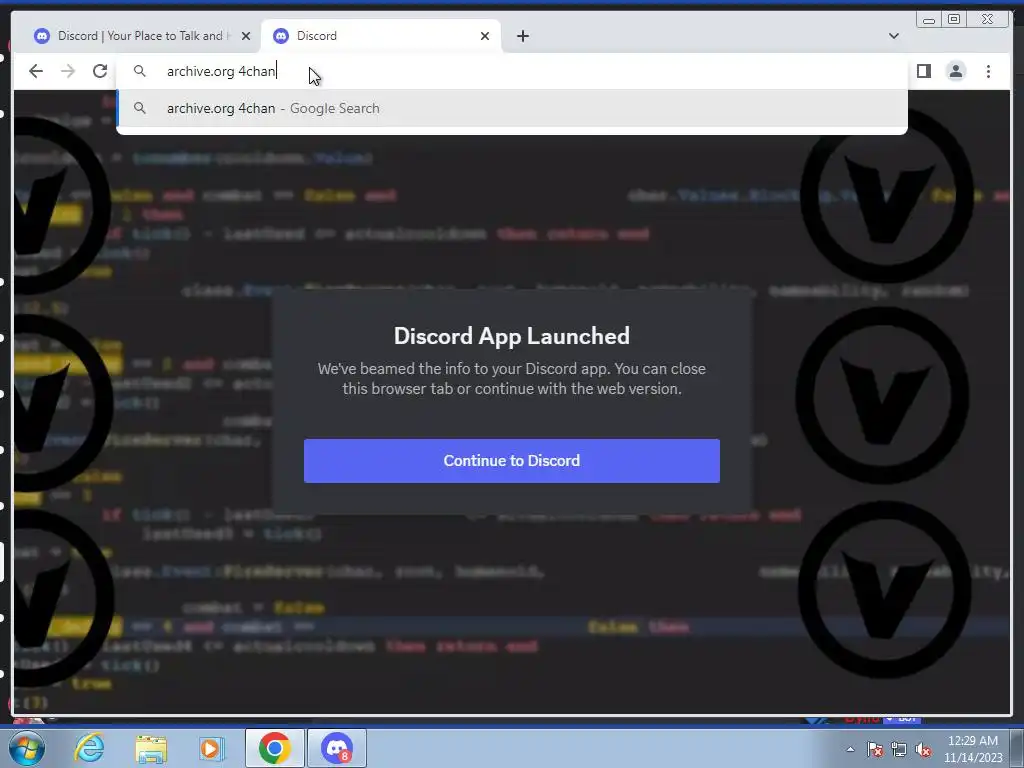Click the address bar containing 'archive.org 4chan'
Image resolution: width=1024 pixels, height=768 pixels.
(x=513, y=71)
